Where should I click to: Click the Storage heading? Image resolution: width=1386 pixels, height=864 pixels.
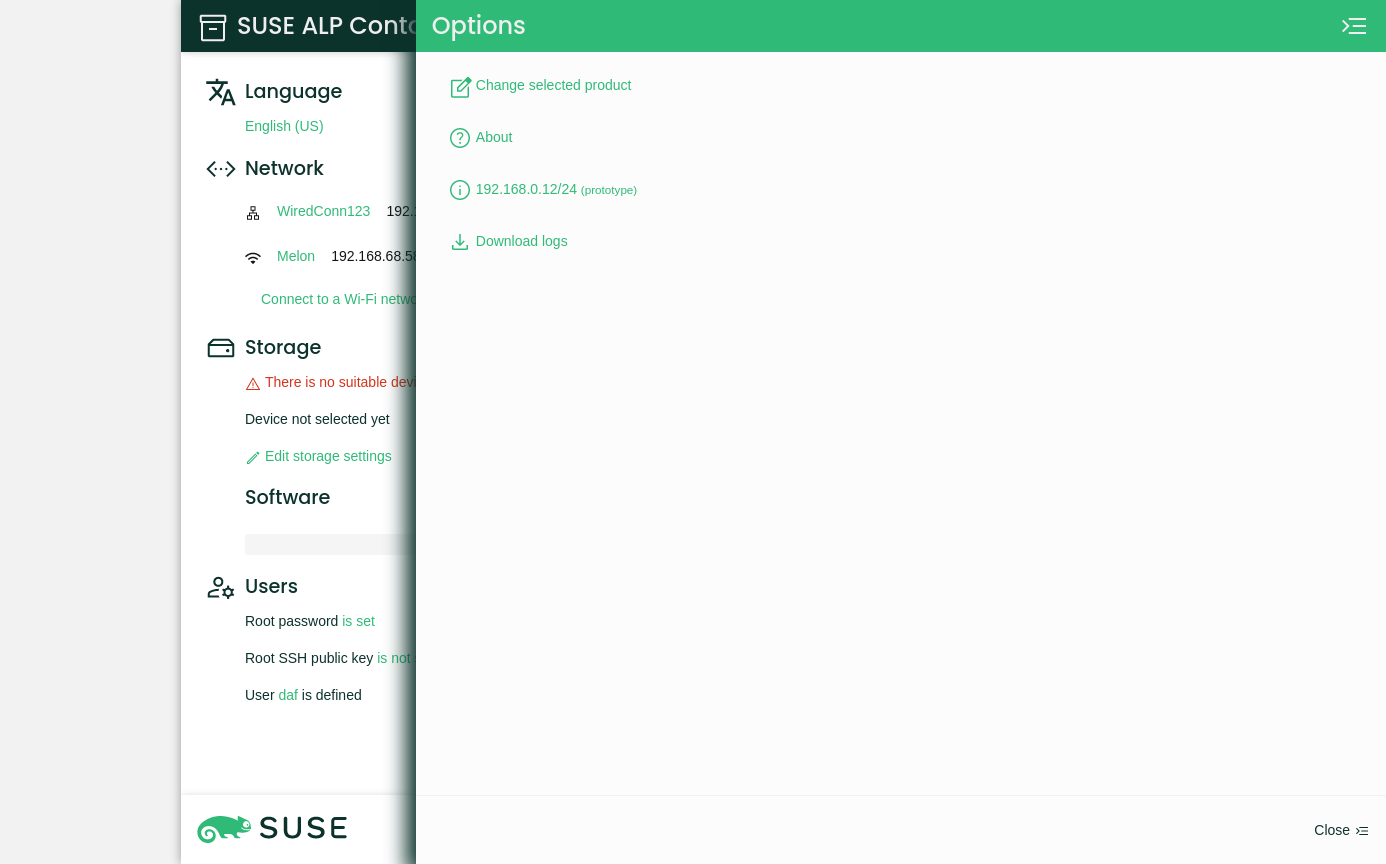point(283,347)
